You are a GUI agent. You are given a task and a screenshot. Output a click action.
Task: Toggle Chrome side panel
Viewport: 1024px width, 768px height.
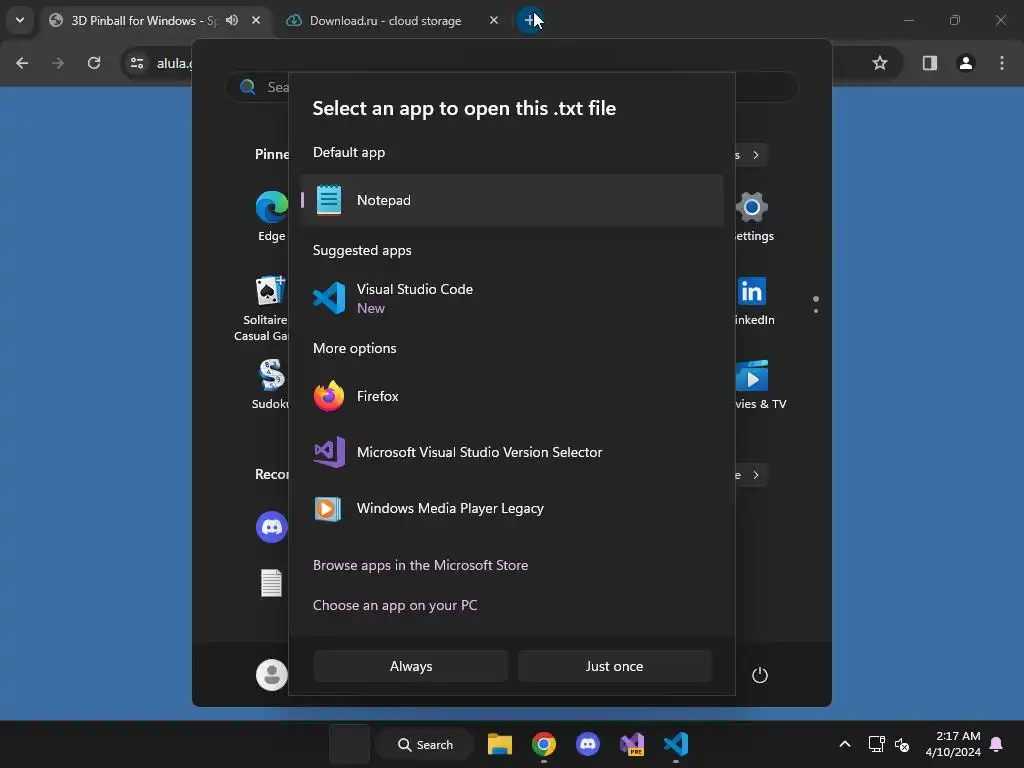tap(930, 63)
